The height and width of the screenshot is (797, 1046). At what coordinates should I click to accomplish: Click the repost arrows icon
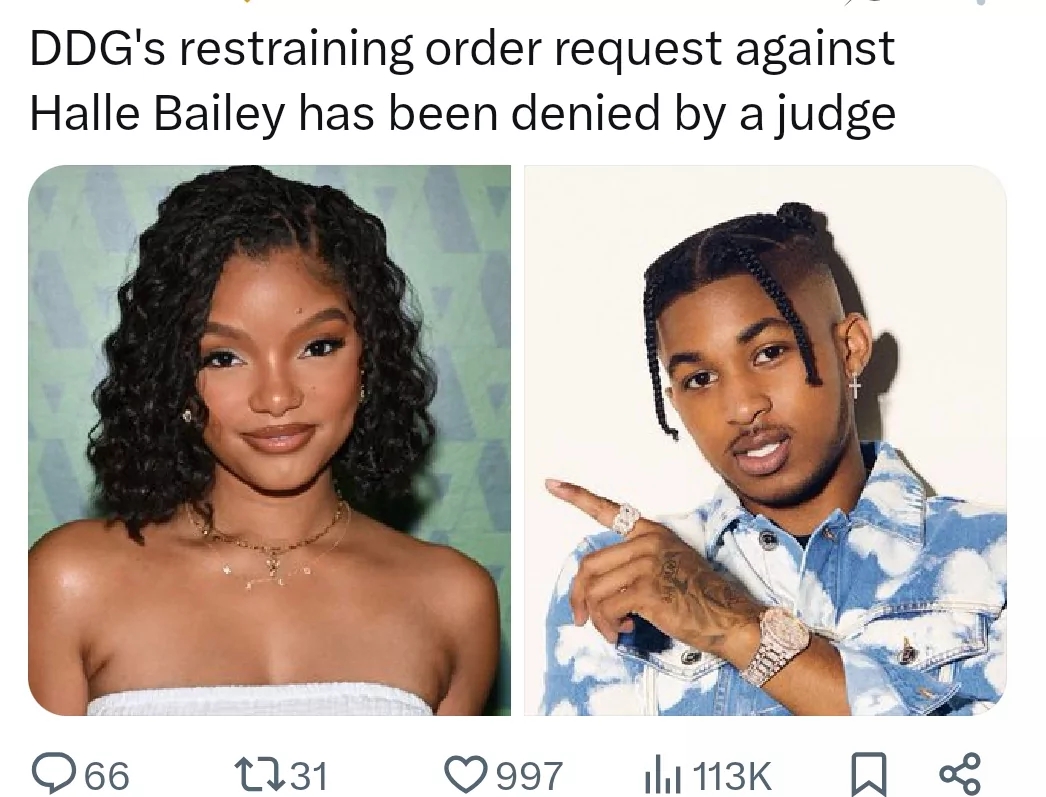[x=264, y=774]
